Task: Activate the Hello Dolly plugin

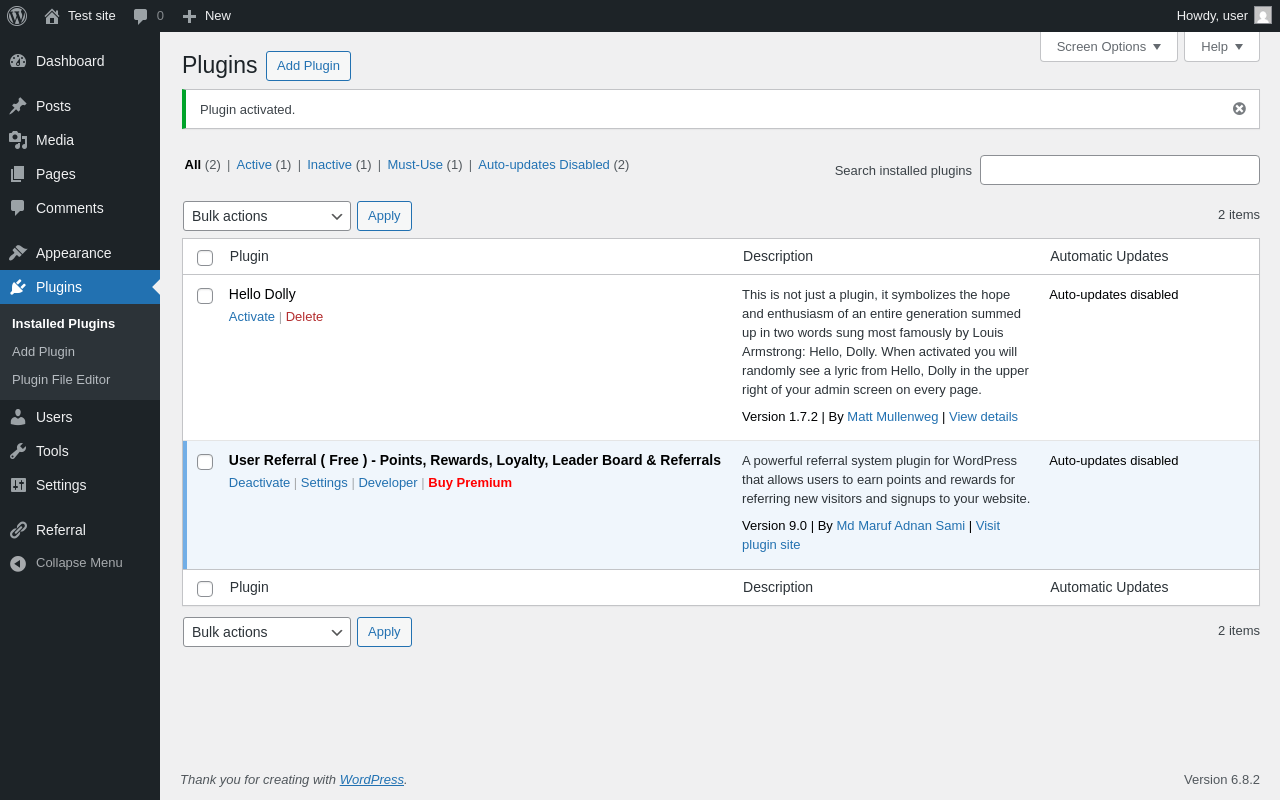Action: click(252, 317)
